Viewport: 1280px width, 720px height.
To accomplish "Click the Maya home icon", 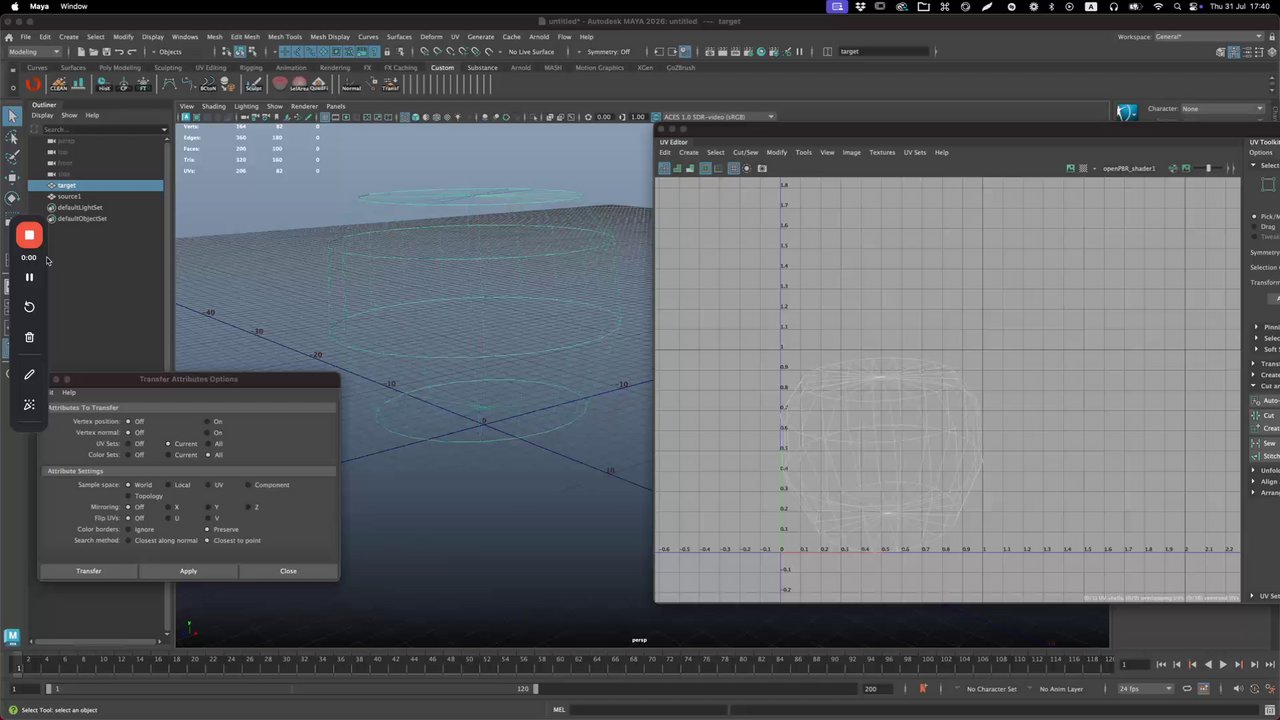I will [12, 636].
